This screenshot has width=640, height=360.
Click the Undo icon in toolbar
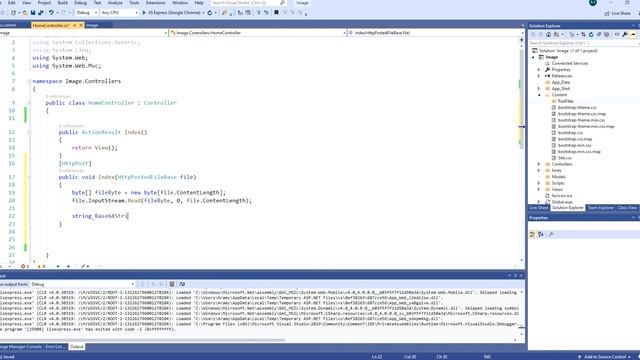51,13
